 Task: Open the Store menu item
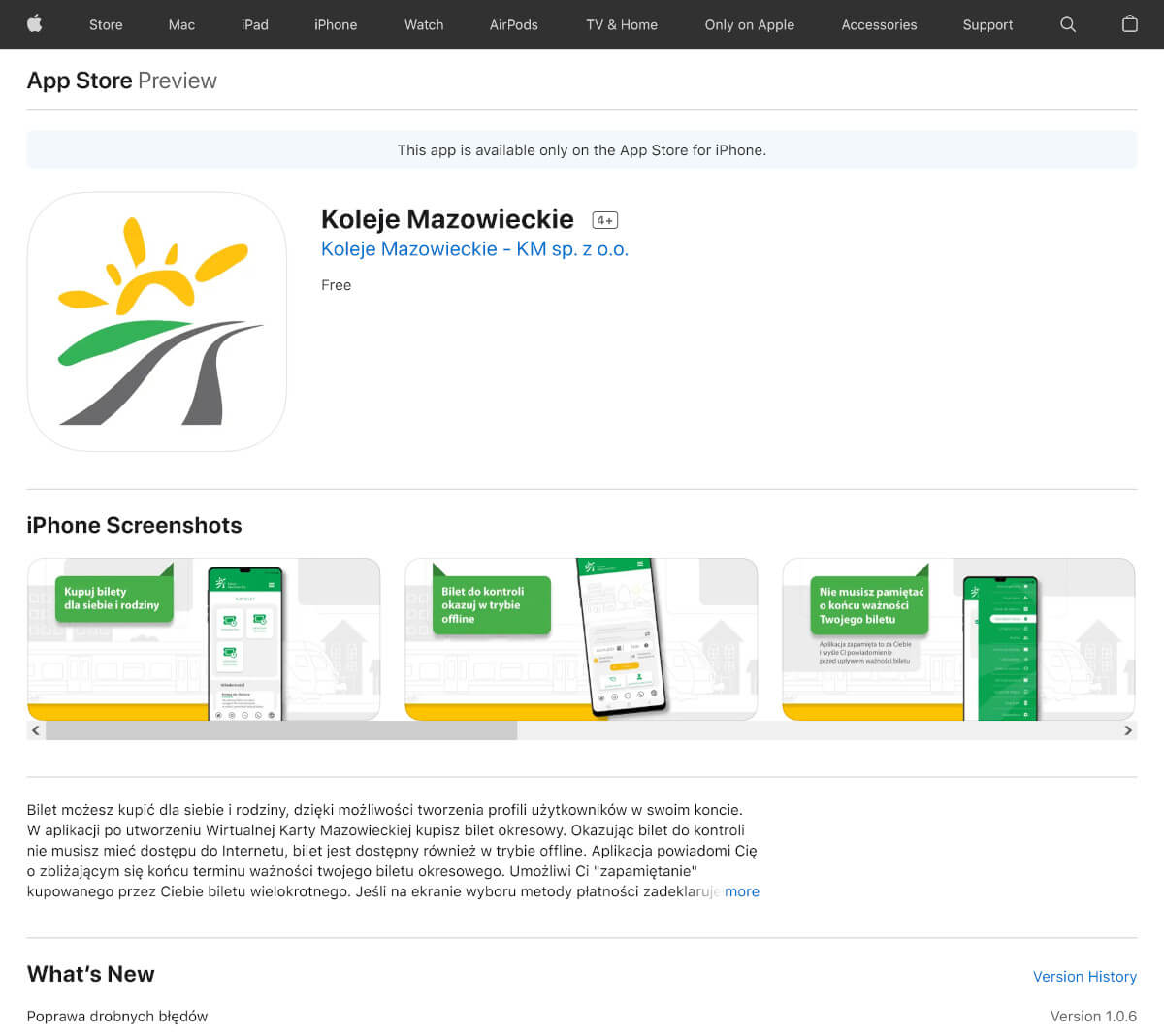coord(106,24)
